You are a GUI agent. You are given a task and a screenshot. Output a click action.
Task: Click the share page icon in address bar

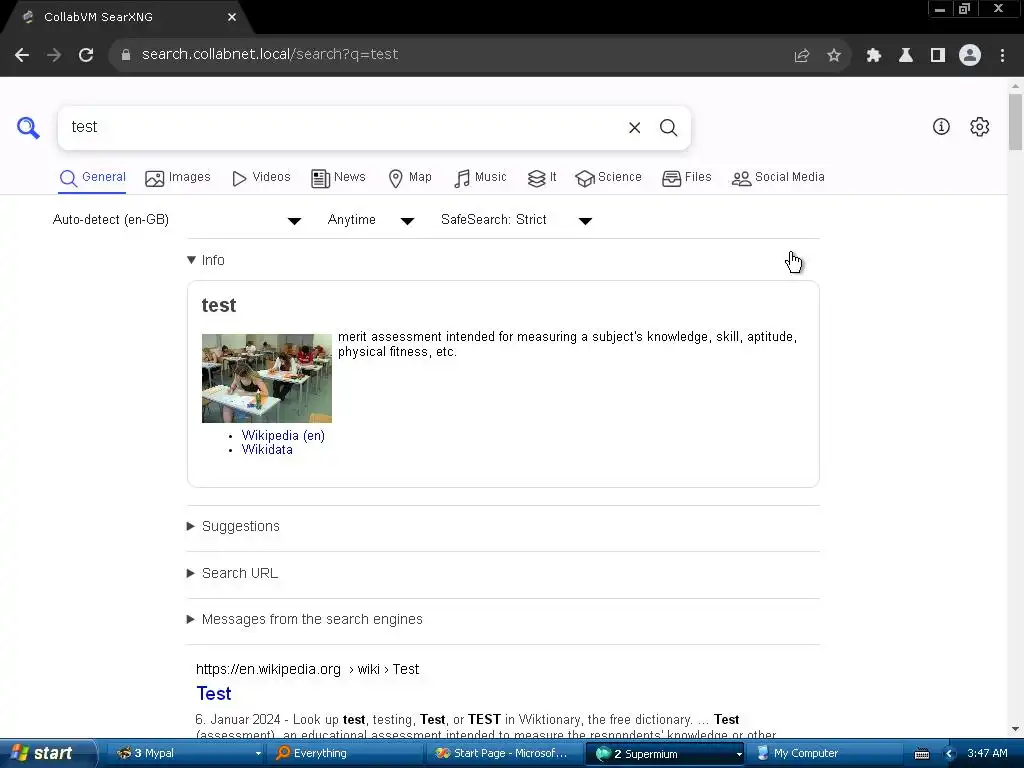point(802,56)
